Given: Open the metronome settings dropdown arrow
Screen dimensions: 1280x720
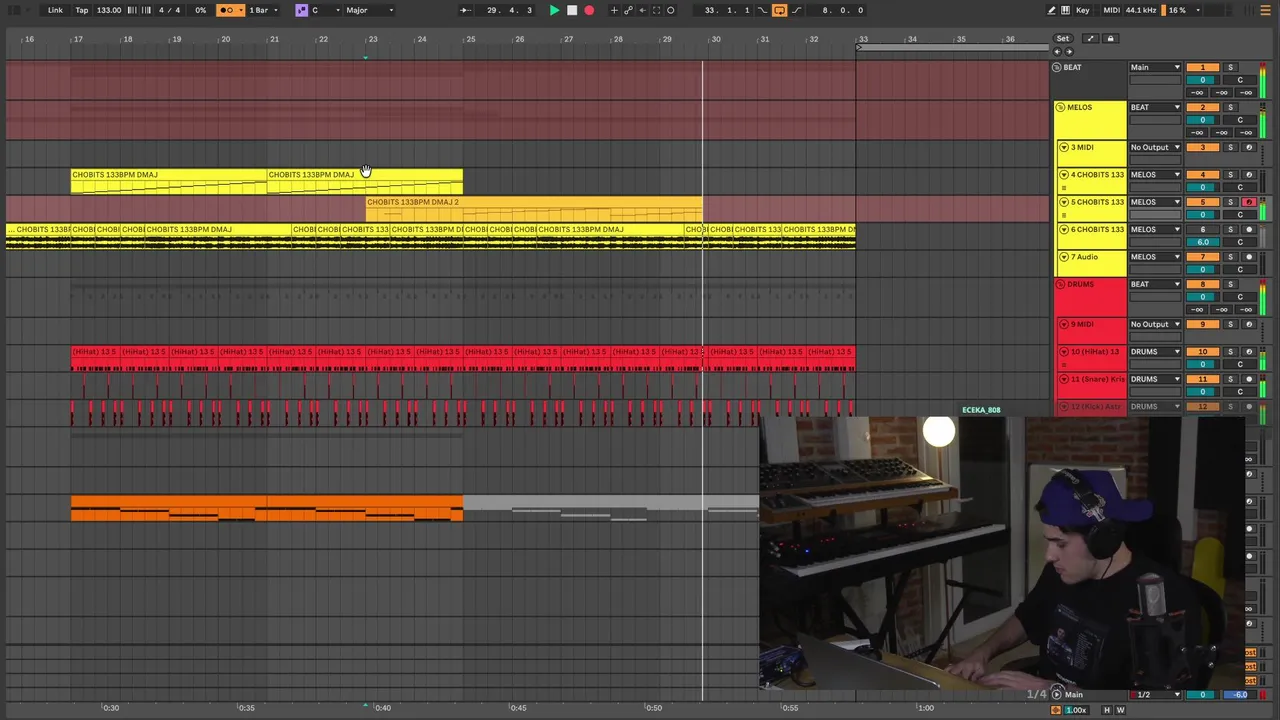Looking at the screenshot, I should (x=240, y=10).
